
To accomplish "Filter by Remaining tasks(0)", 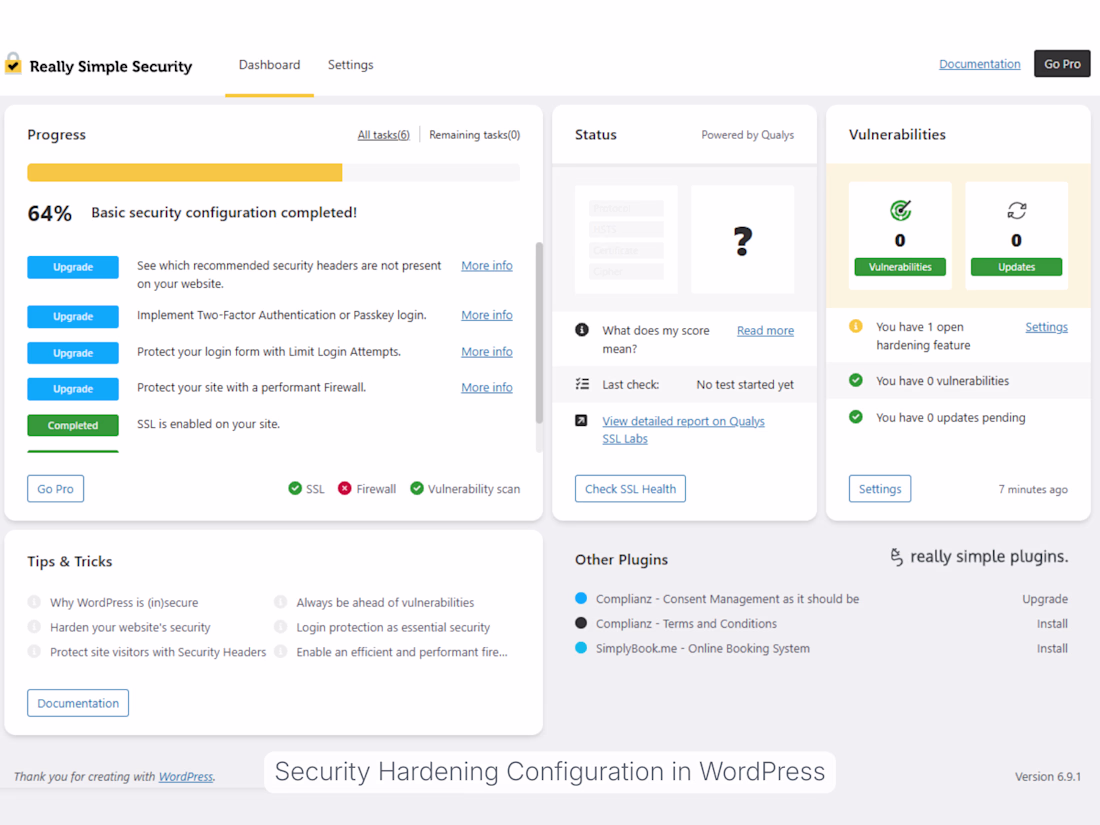I will 474,135.
